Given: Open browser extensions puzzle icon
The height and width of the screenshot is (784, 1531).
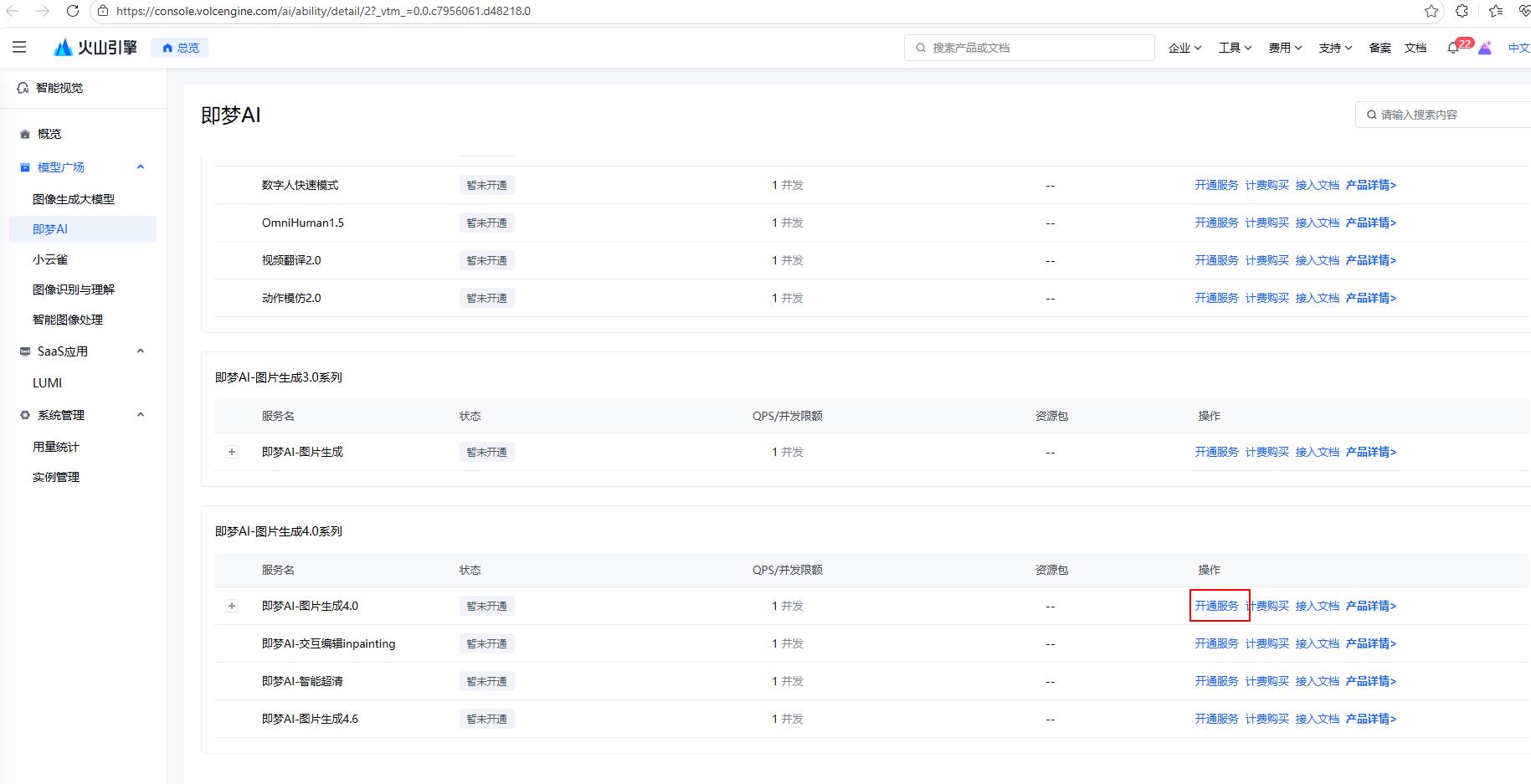Looking at the screenshot, I should click(1462, 11).
